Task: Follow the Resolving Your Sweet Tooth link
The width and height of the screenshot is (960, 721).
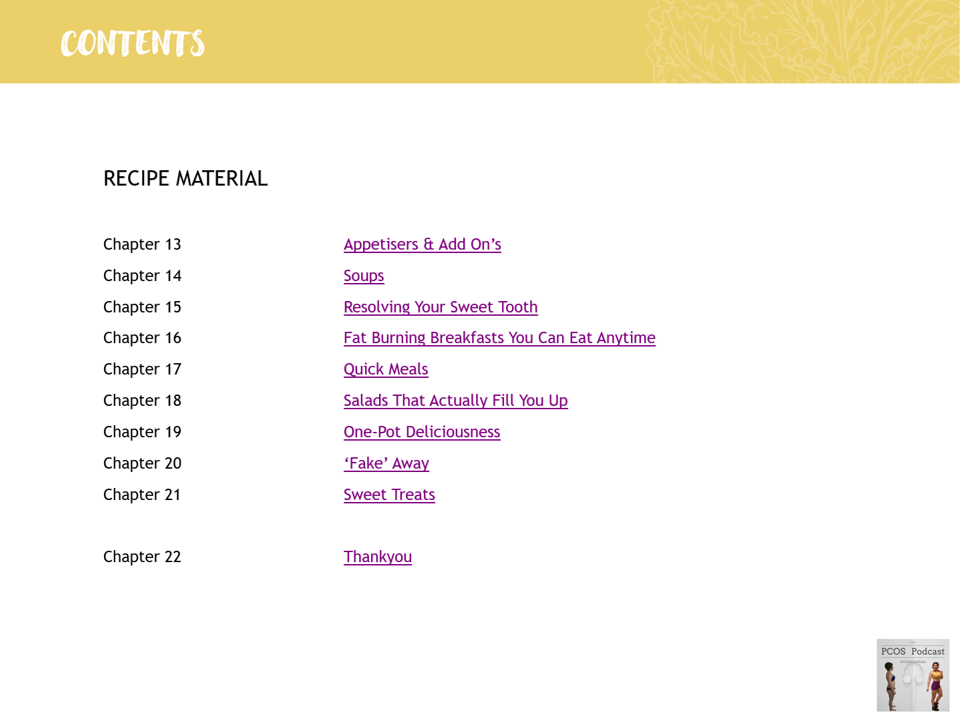Action: click(440, 307)
